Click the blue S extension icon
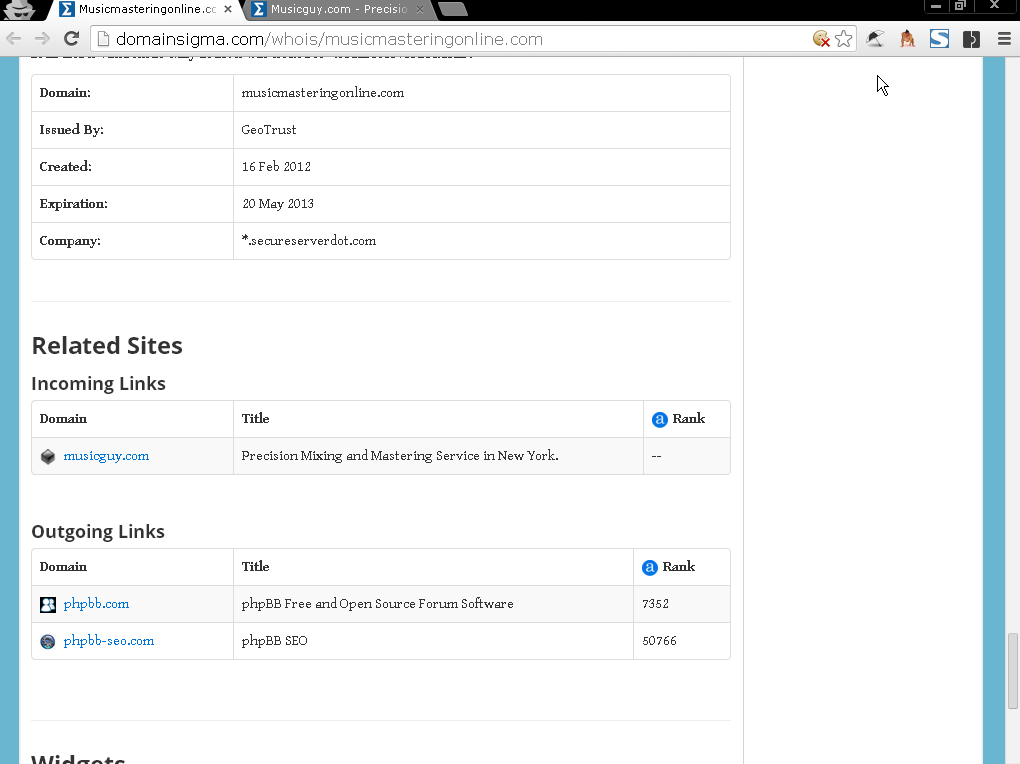Screen dimensions: 1020x764 [x=939, y=39]
